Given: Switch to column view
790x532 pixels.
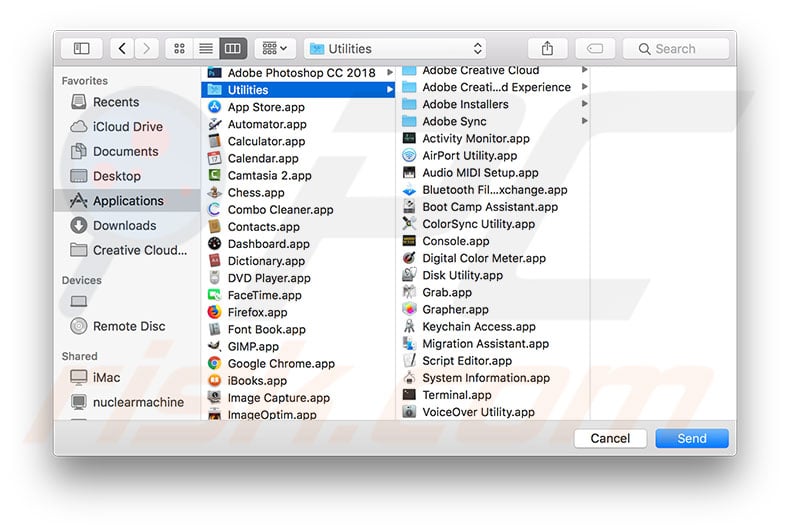Looking at the screenshot, I should [x=233, y=48].
